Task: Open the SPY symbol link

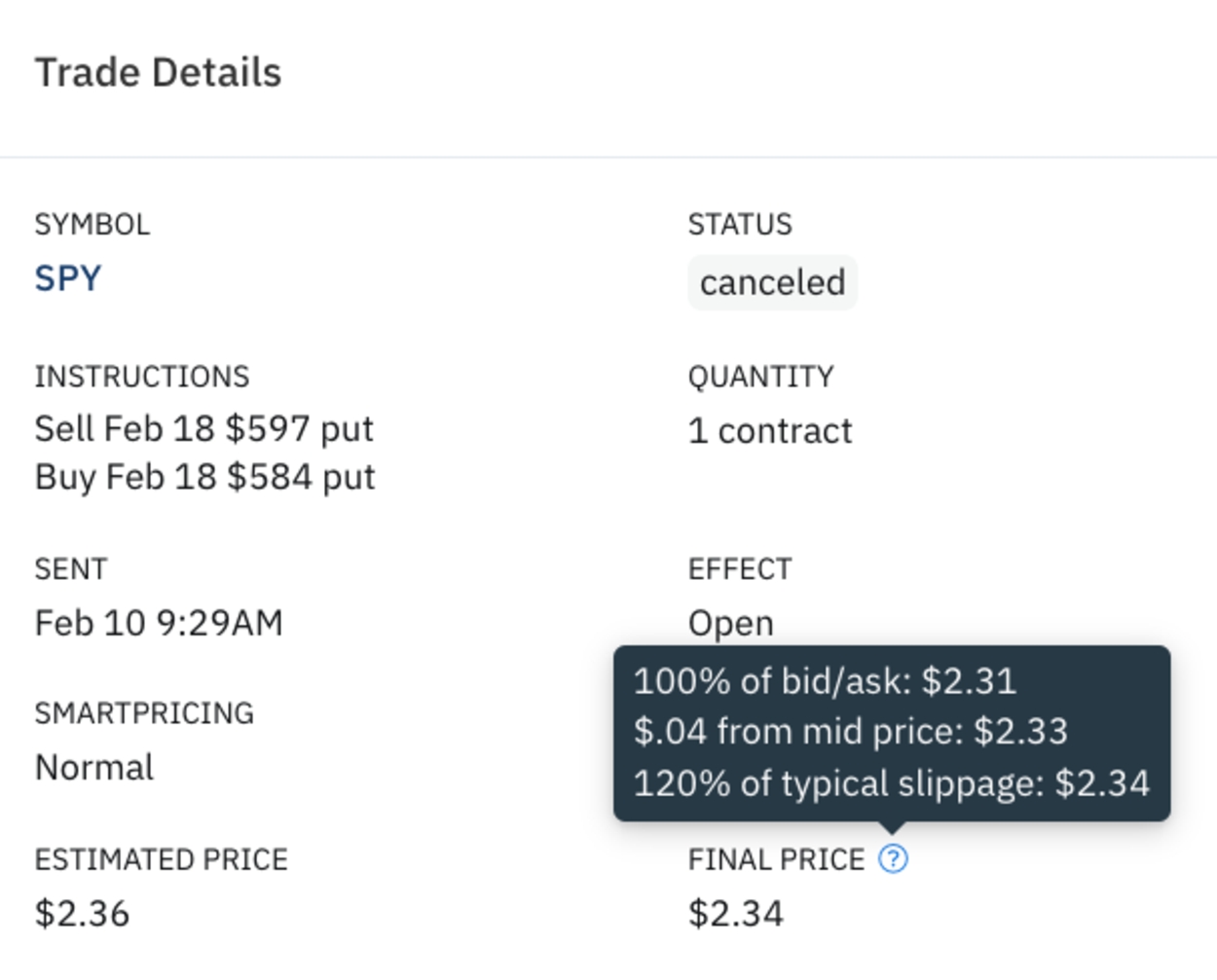Action: tap(68, 279)
